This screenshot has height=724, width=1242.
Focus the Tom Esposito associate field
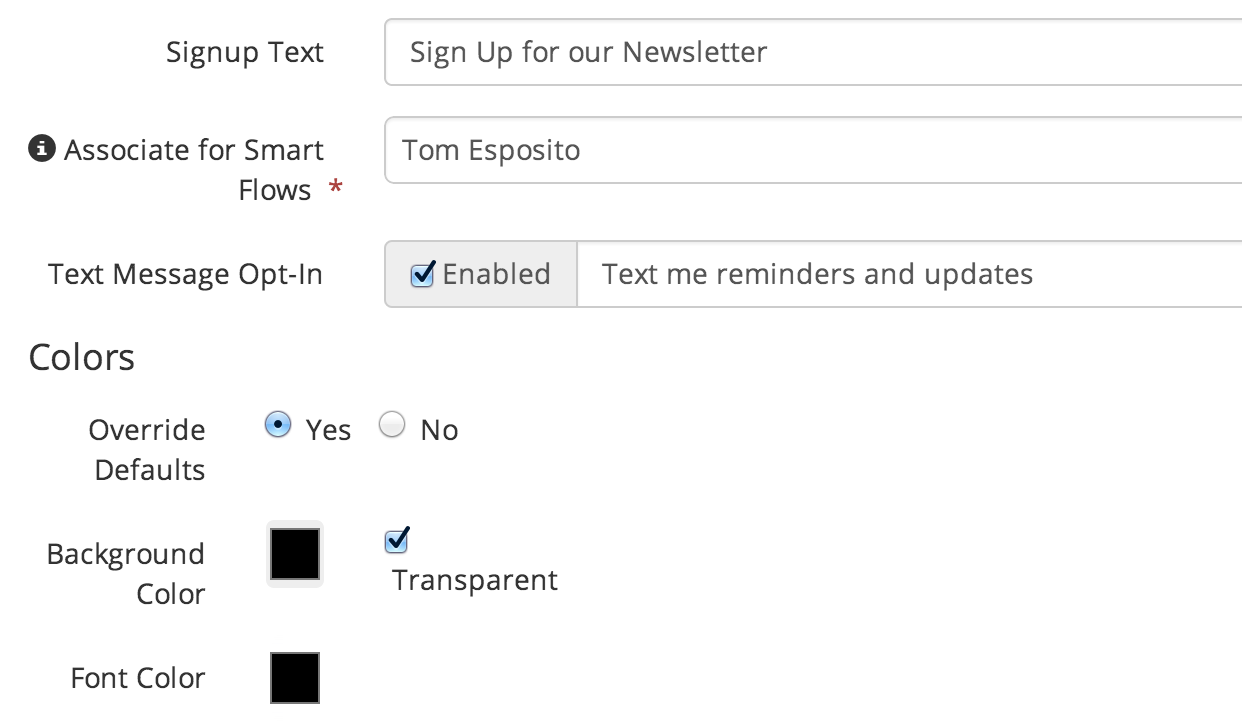click(x=813, y=150)
